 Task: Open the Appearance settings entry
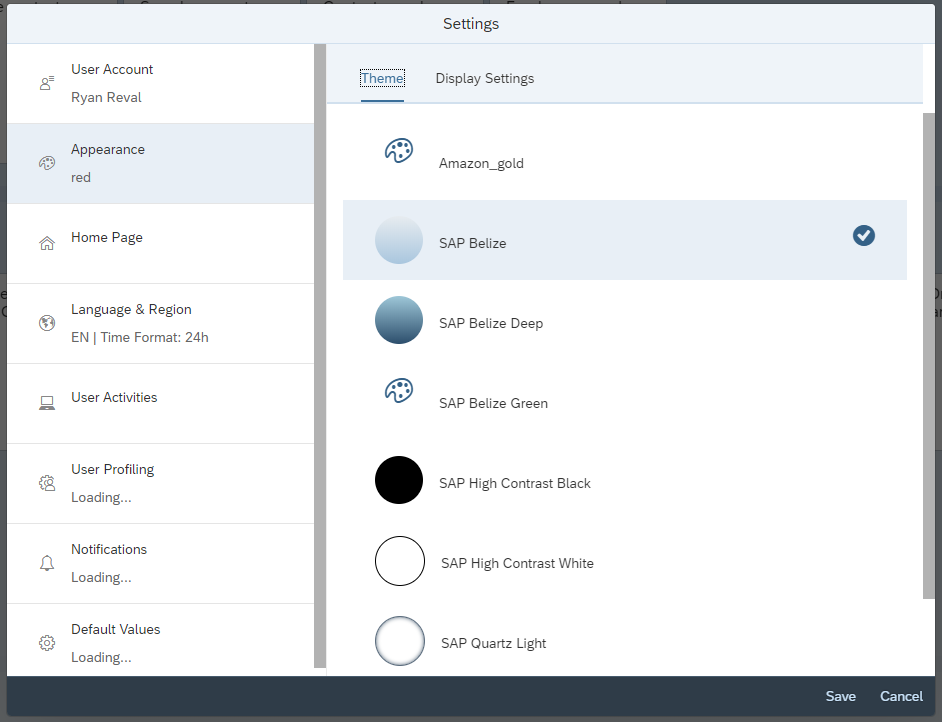pos(160,163)
